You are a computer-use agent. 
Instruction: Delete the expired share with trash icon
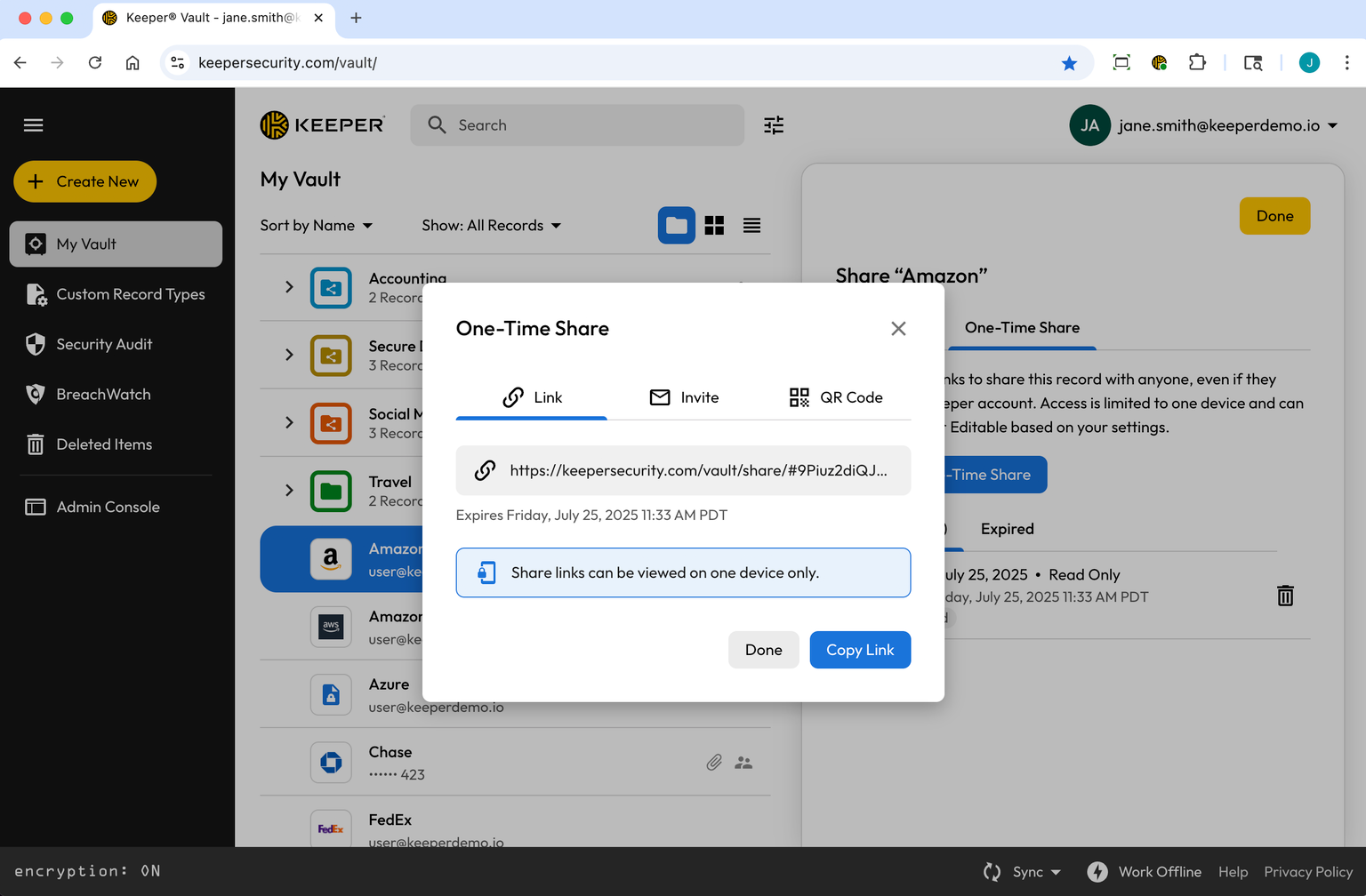pyautogui.click(x=1285, y=596)
